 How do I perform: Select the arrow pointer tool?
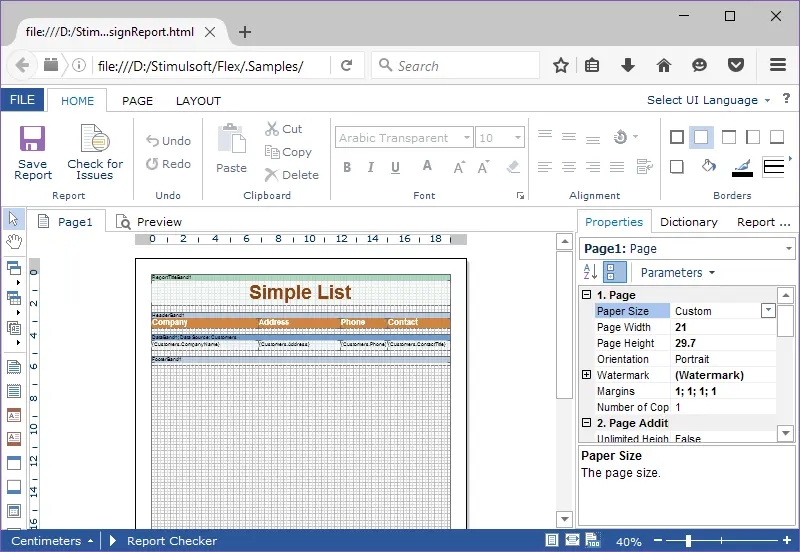coord(13,219)
